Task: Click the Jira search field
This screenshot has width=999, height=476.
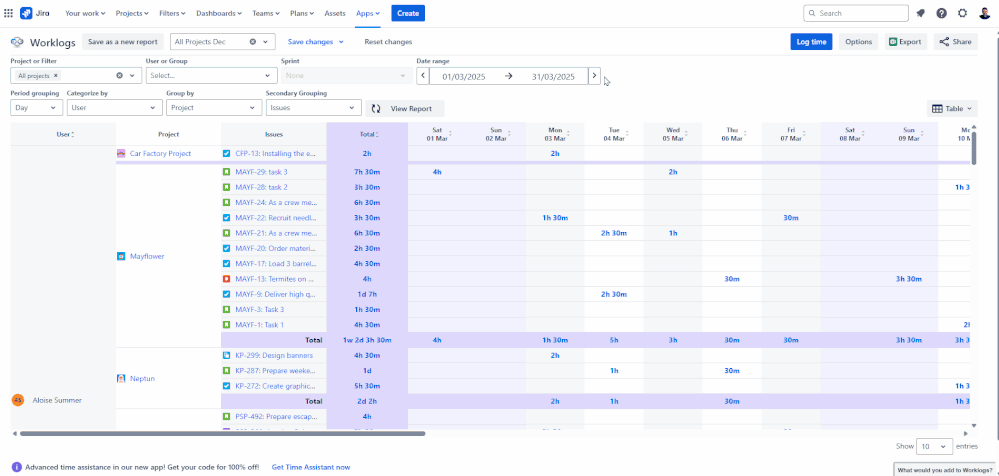Action: tap(855, 13)
